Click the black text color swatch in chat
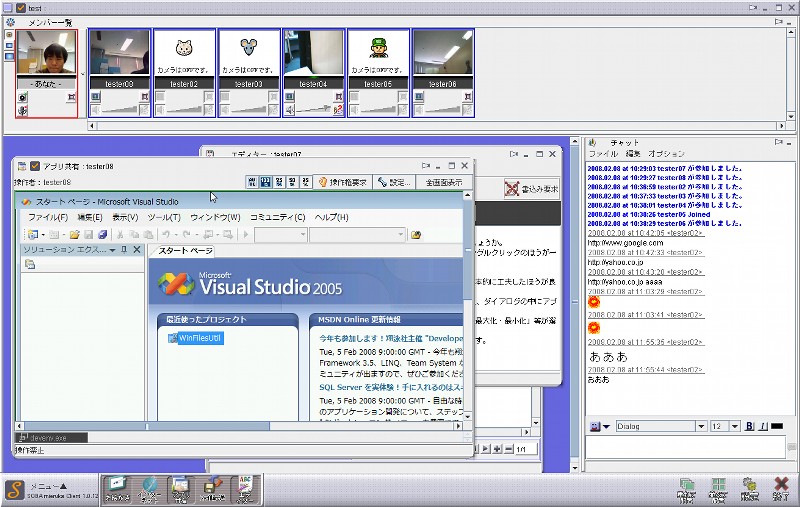 pyautogui.click(x=777, y=426)
